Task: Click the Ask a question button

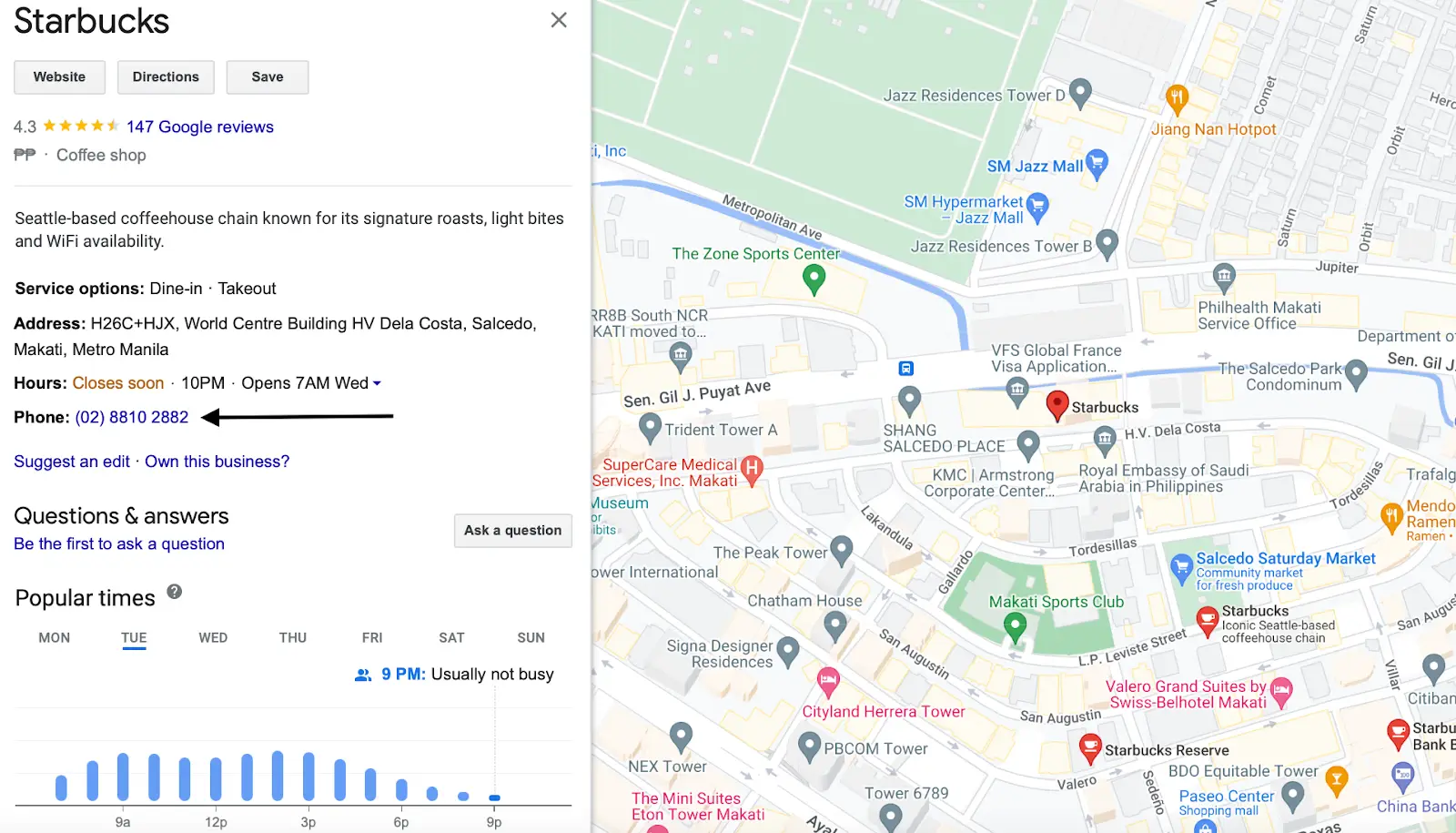Action: click(x=513, y=531)
